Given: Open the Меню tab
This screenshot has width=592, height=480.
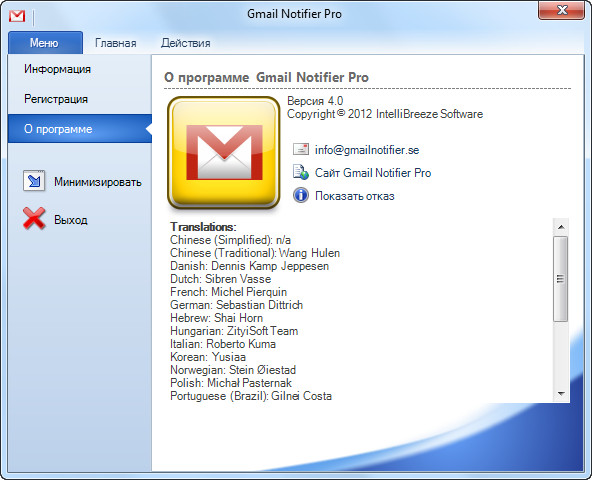Looking at the screenshot, I should 45,42.
